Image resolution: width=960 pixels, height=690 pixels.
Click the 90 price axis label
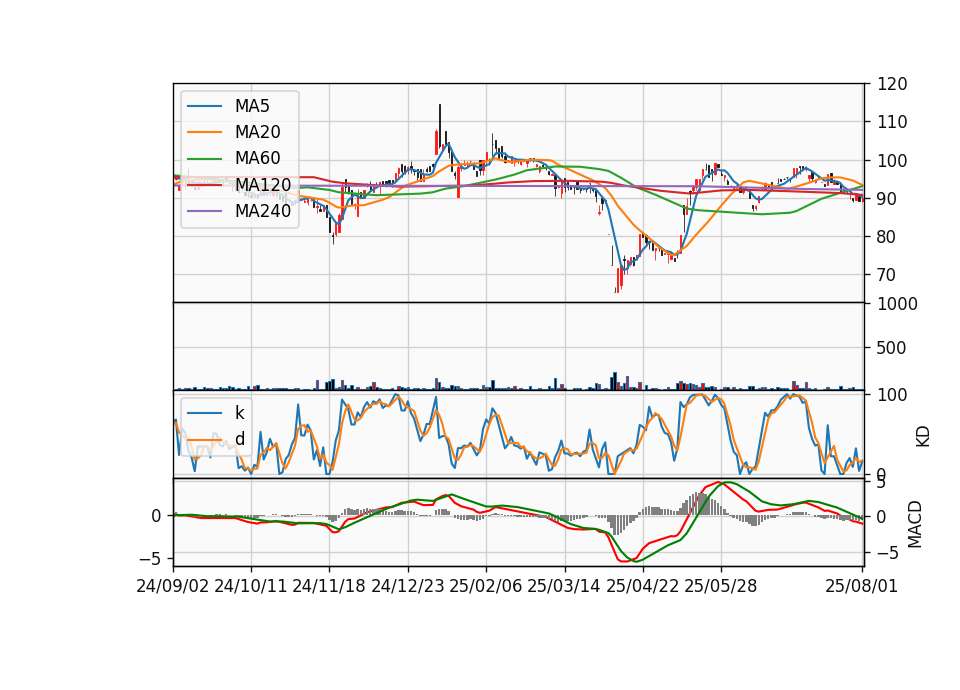[x=887, y=199]
